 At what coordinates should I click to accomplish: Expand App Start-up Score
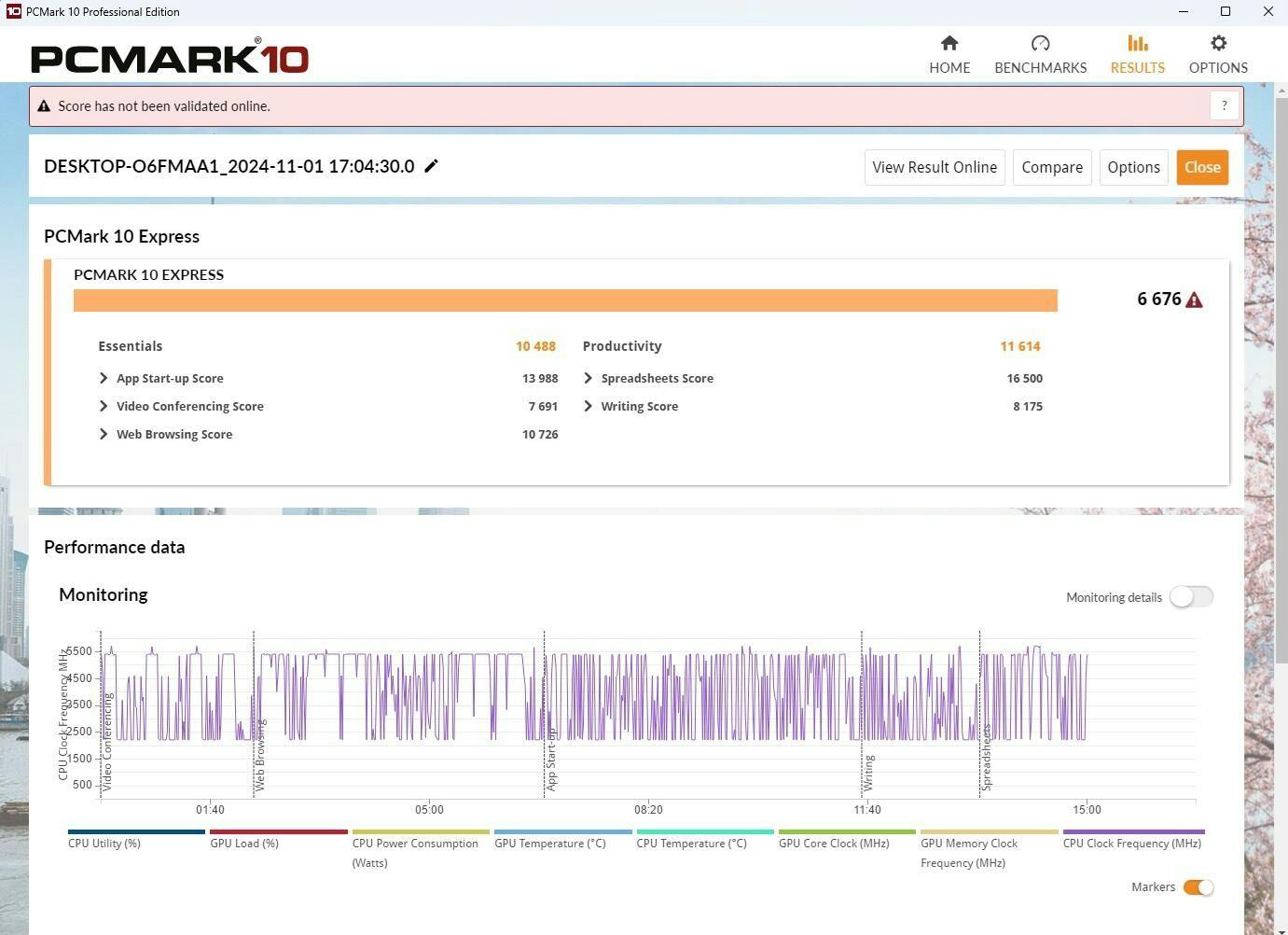(x=104, y=378)
